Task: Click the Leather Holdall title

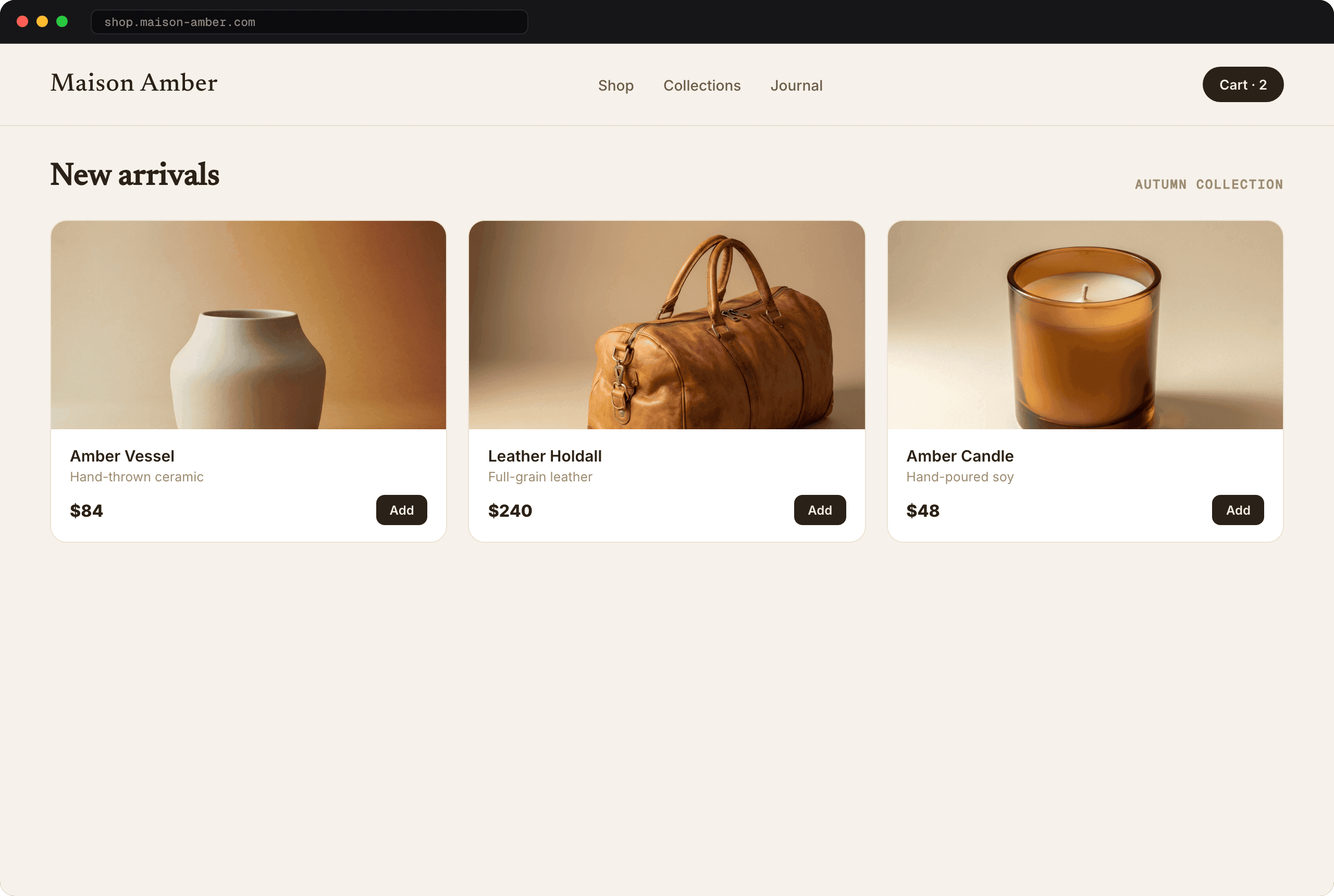Action: point(545,456)
